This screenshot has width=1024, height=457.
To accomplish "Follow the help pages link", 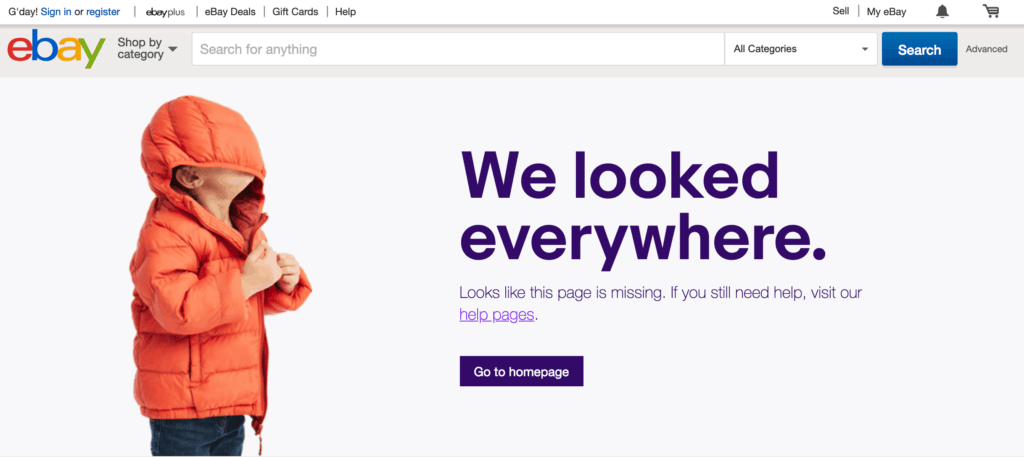I will pos(497,315).
